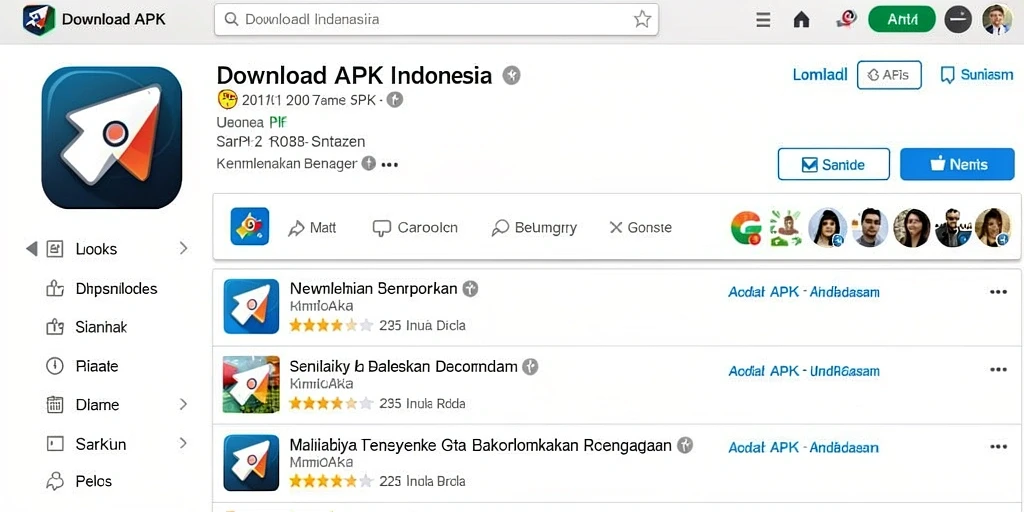Click the Download APK logo icon
The width and height of the screenshot is (1024, 512).
tap(39, 20)
